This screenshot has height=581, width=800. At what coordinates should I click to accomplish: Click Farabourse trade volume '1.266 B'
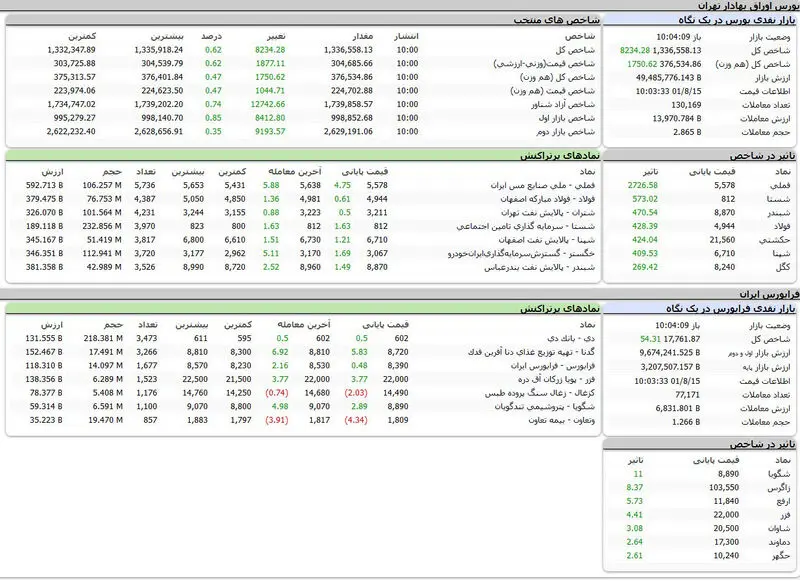click(686, 422)
